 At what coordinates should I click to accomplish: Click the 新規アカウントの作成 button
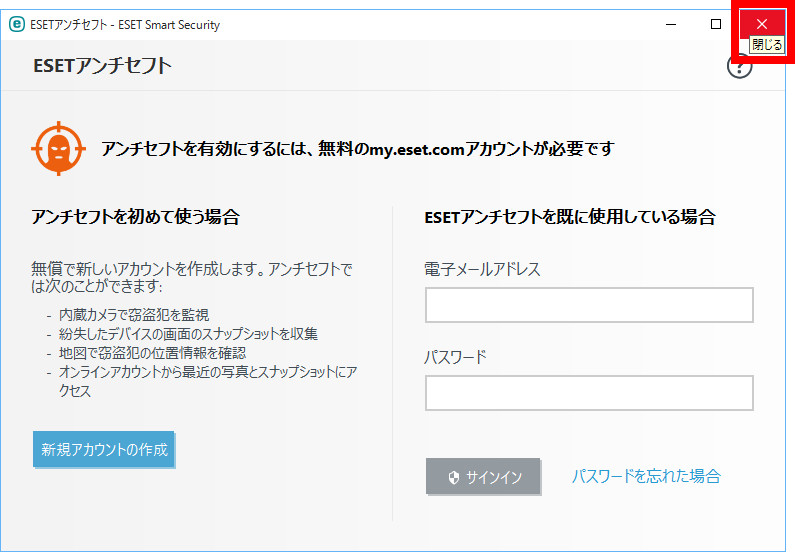pos(104,450)
